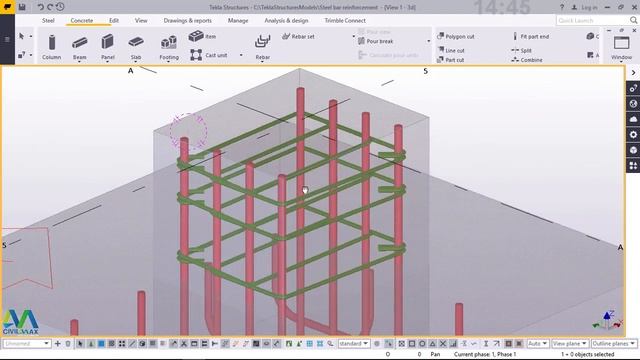Switch to the Steel tab
Image resolution: width=640 pixels, height=360 pixels.
(x=48, y=20)
